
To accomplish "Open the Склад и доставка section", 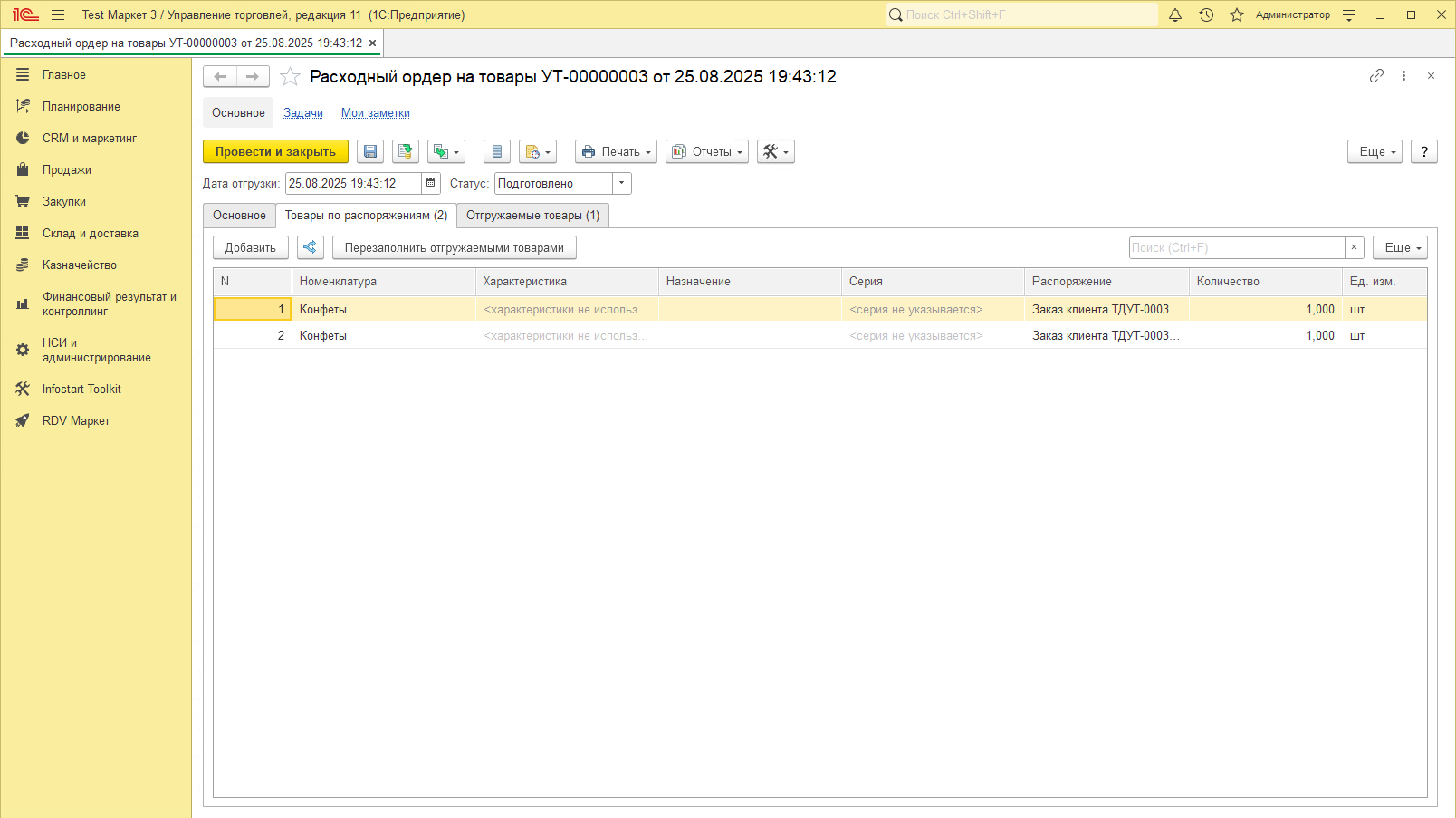I will point(96,234).
